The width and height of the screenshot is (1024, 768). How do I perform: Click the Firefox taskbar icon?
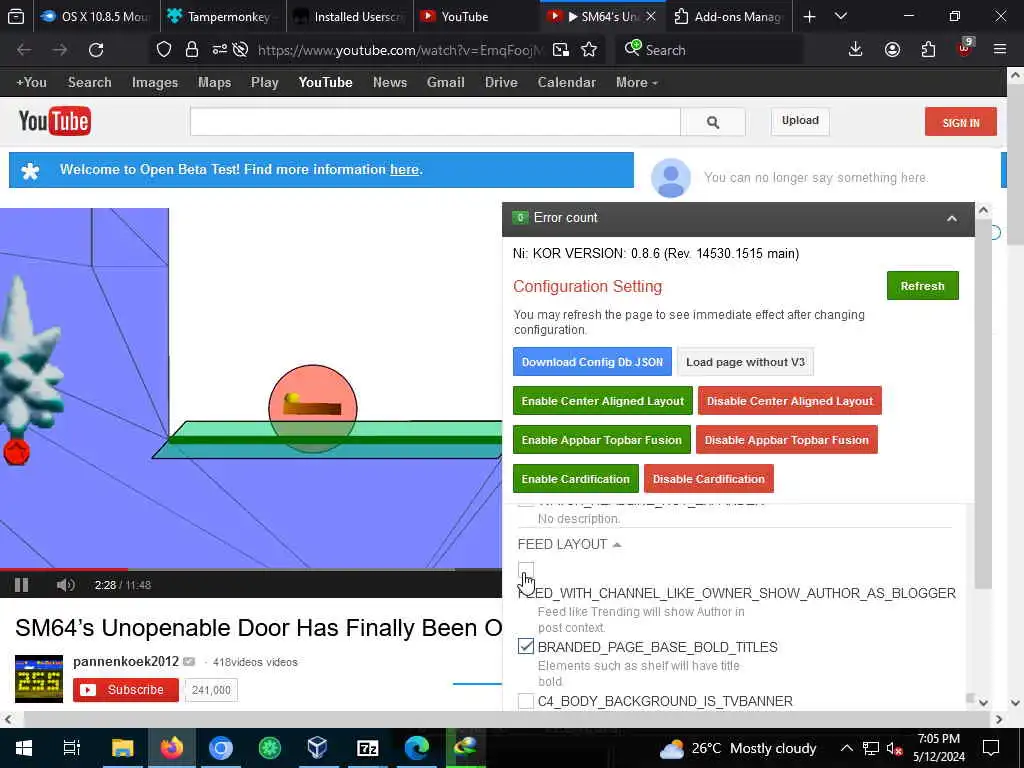click(x=172, y=748)
